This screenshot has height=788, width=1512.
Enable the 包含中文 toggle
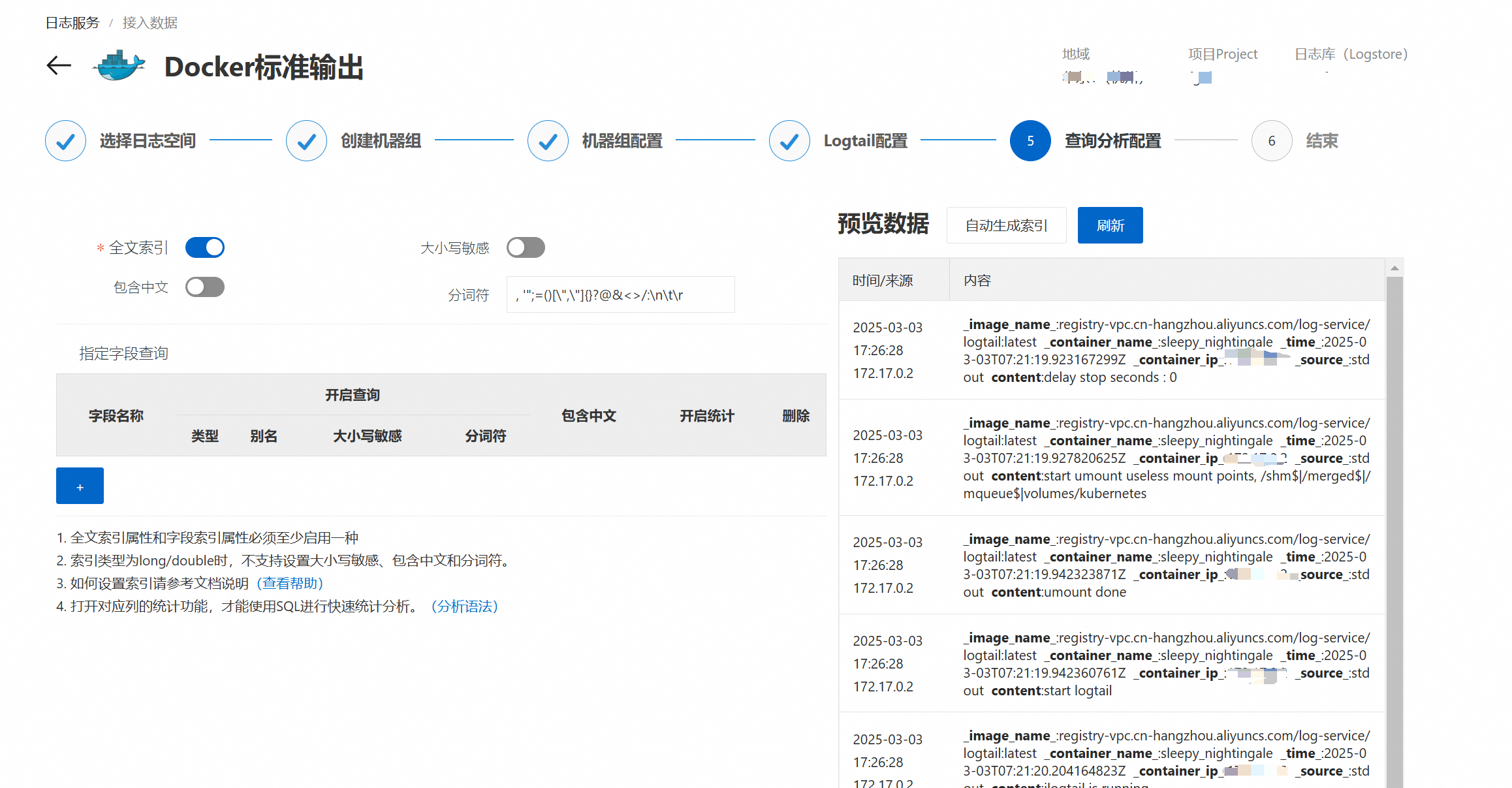(x=205, y=287)
